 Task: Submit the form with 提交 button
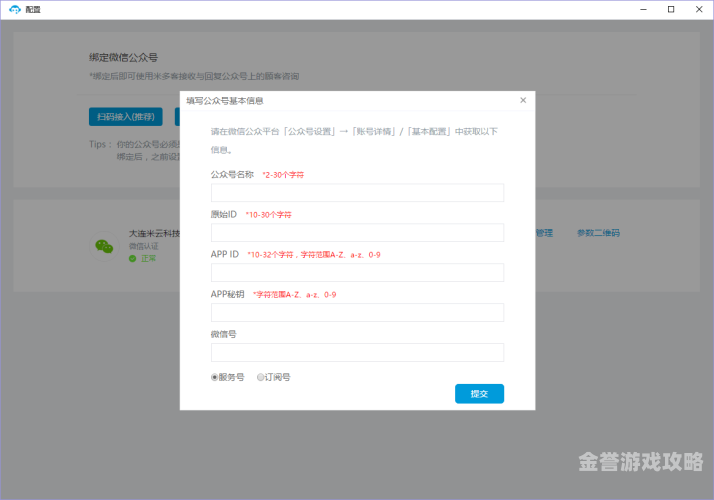(479, 393)
